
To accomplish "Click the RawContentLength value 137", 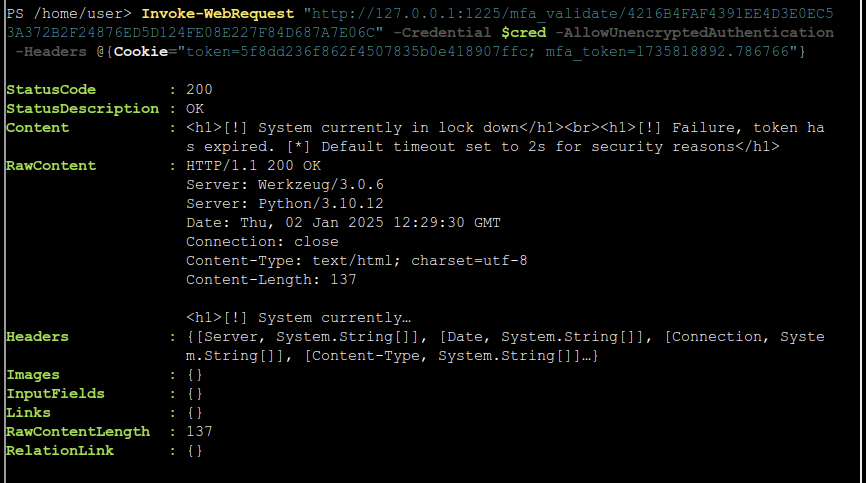I will [x=199, y=432].
